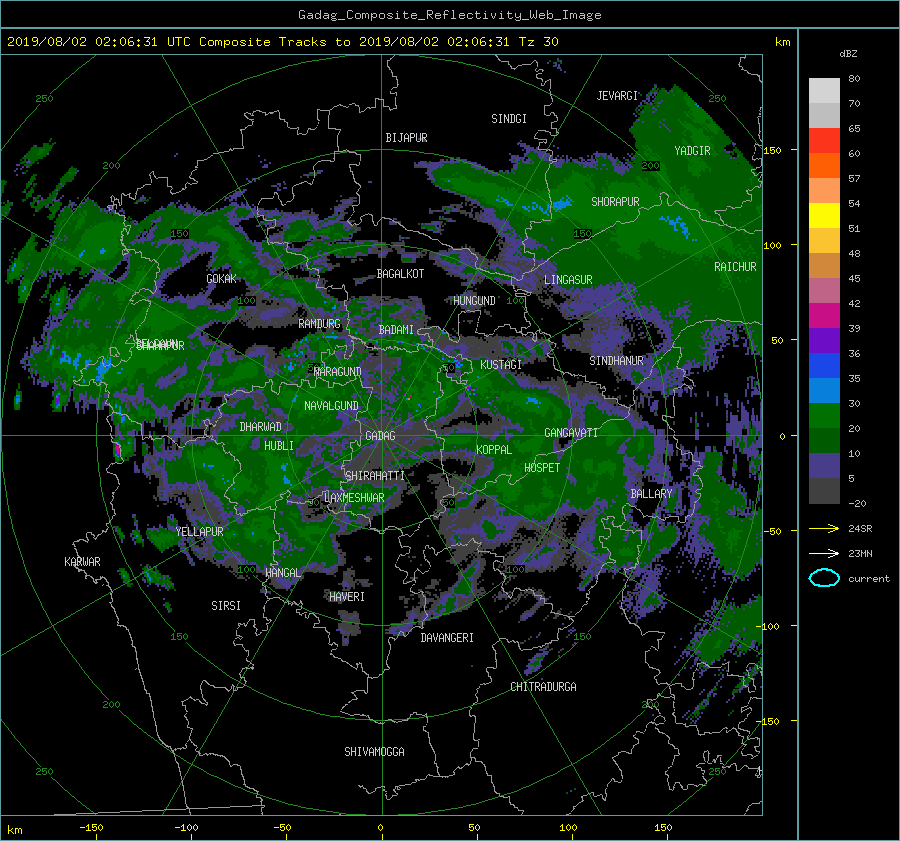Click the '80' value in dBZ legend
The width and height of the screenshot is (900, 841).
(854, 79)
